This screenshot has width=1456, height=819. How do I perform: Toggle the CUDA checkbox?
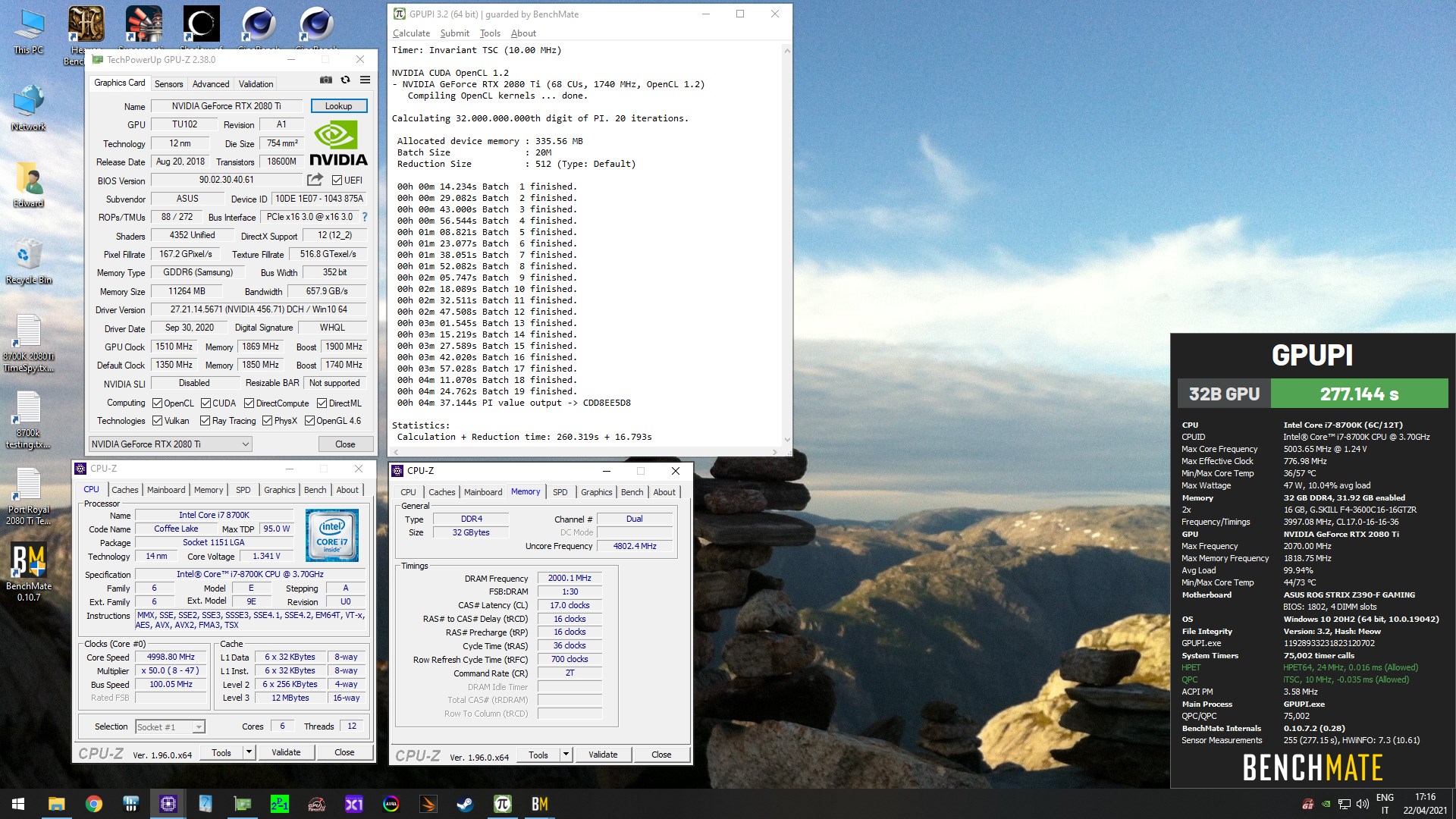pyautogui.click(x=206, y=403)
